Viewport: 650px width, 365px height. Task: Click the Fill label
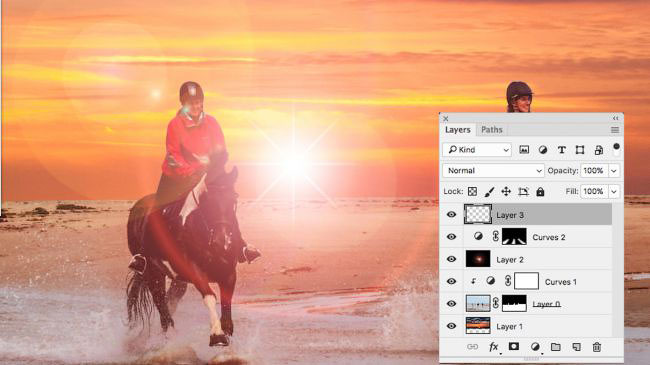(x=572, y=191)
